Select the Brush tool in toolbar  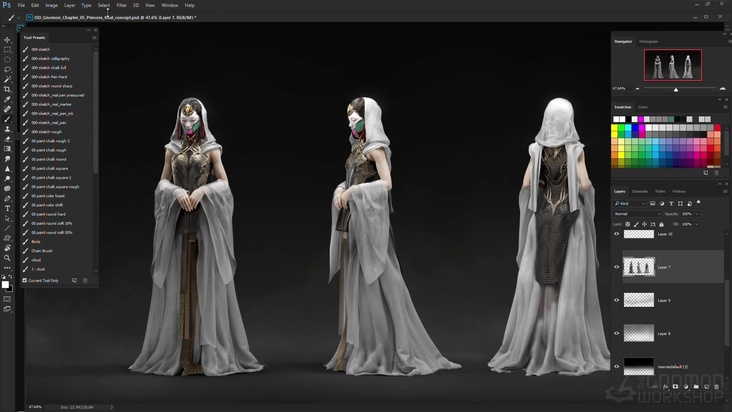coord(7,119)
